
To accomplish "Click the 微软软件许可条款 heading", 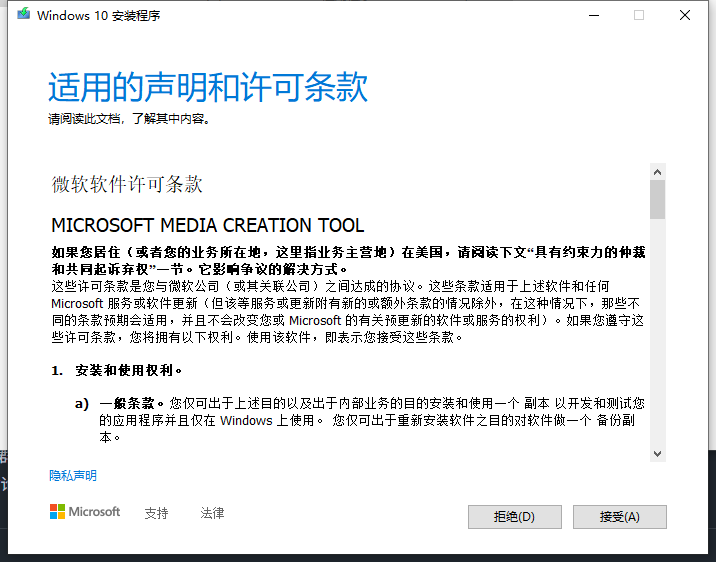I will (127, 184).
